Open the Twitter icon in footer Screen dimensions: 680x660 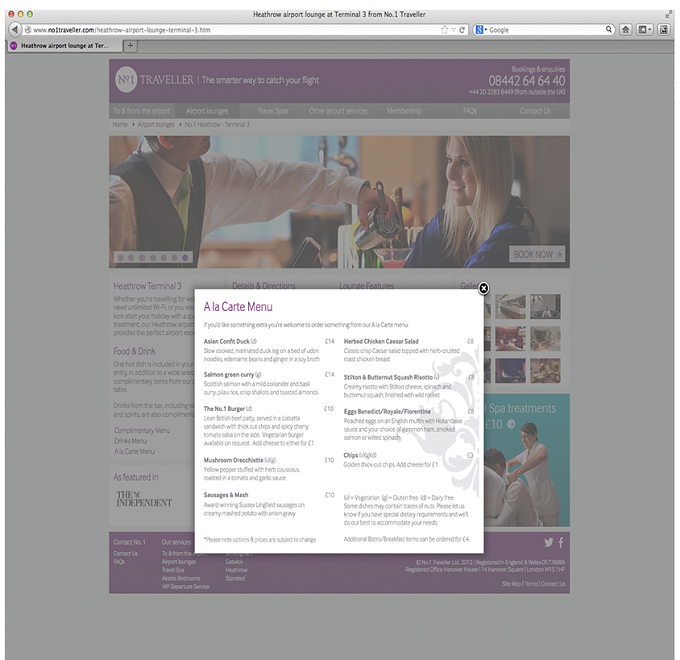pos(549,542)
